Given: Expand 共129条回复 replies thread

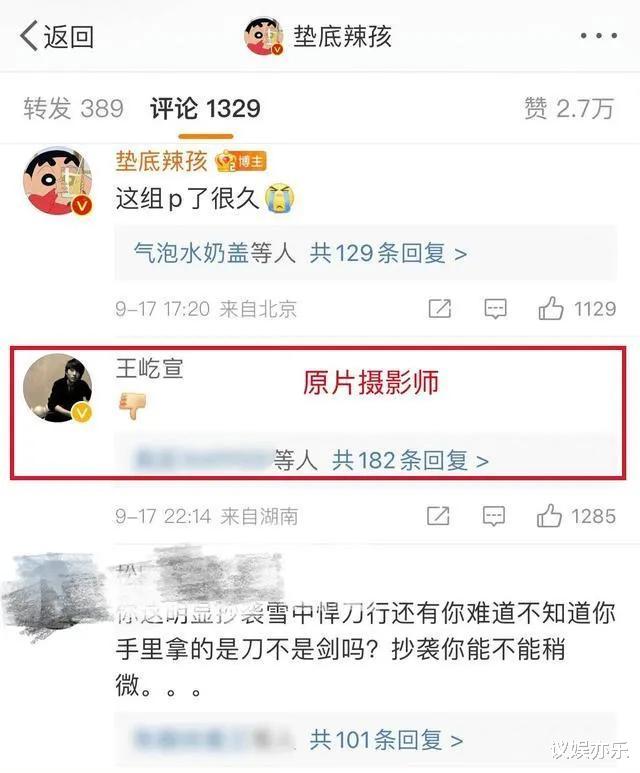Looking at the screenshot, I should (x=388, y=253).
